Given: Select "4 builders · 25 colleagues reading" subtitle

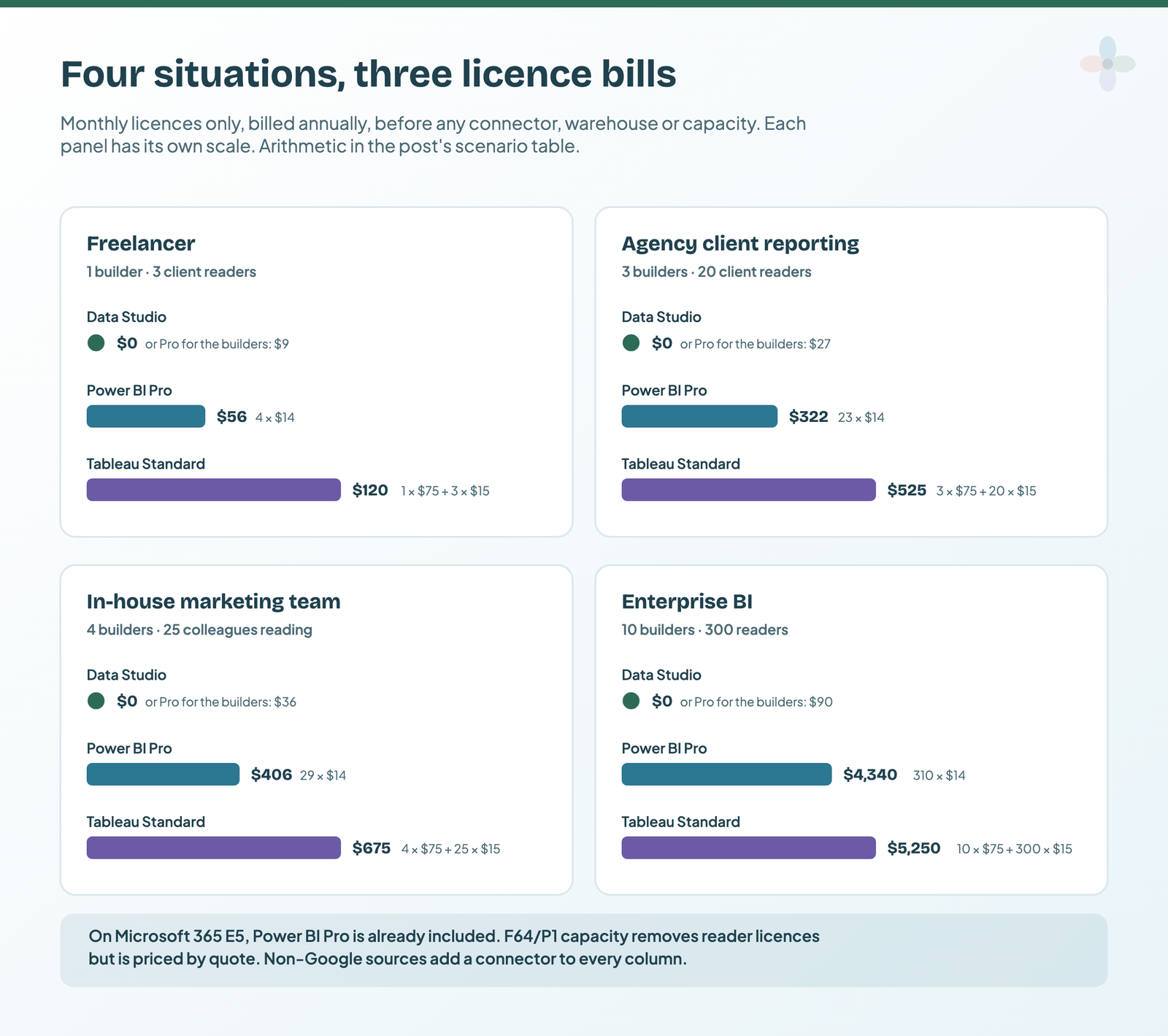Looking at the screenshot, I should tap(199, 629).
